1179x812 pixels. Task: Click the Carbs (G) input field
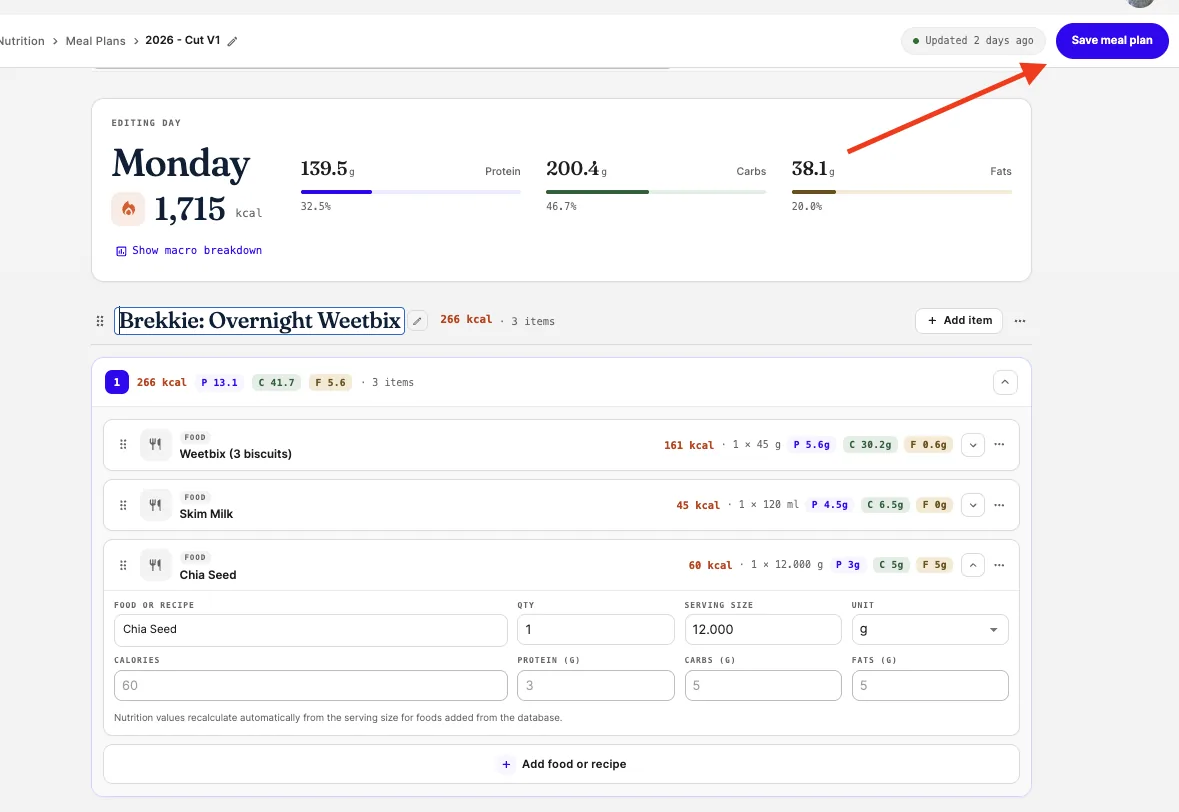[763, 686]
